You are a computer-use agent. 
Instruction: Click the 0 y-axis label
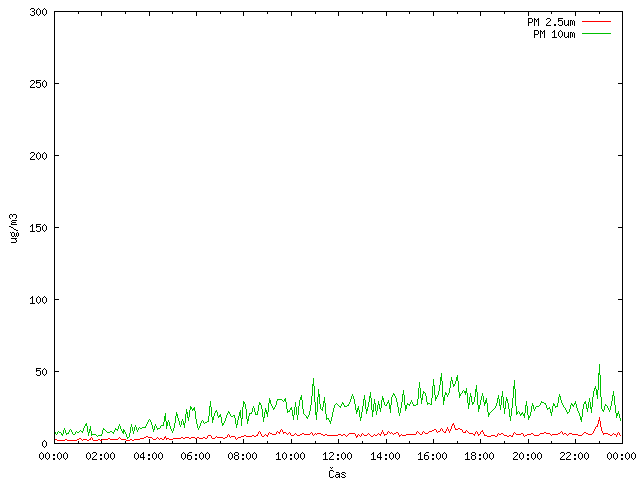click(x=44, y=444)
